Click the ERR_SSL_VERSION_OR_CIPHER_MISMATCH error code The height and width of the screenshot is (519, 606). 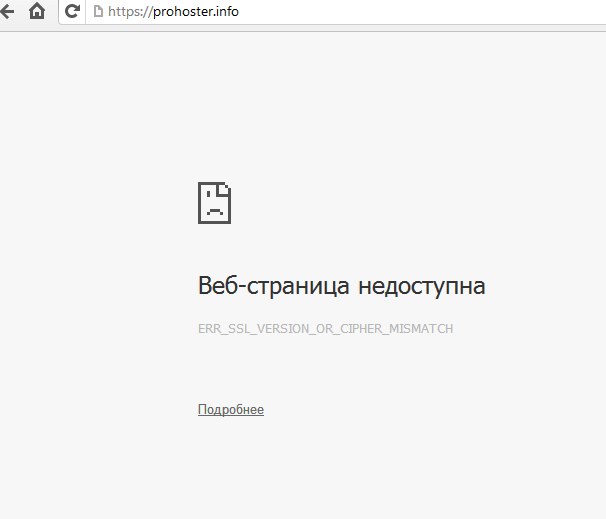pyautogui.click(x=326, y=329)
